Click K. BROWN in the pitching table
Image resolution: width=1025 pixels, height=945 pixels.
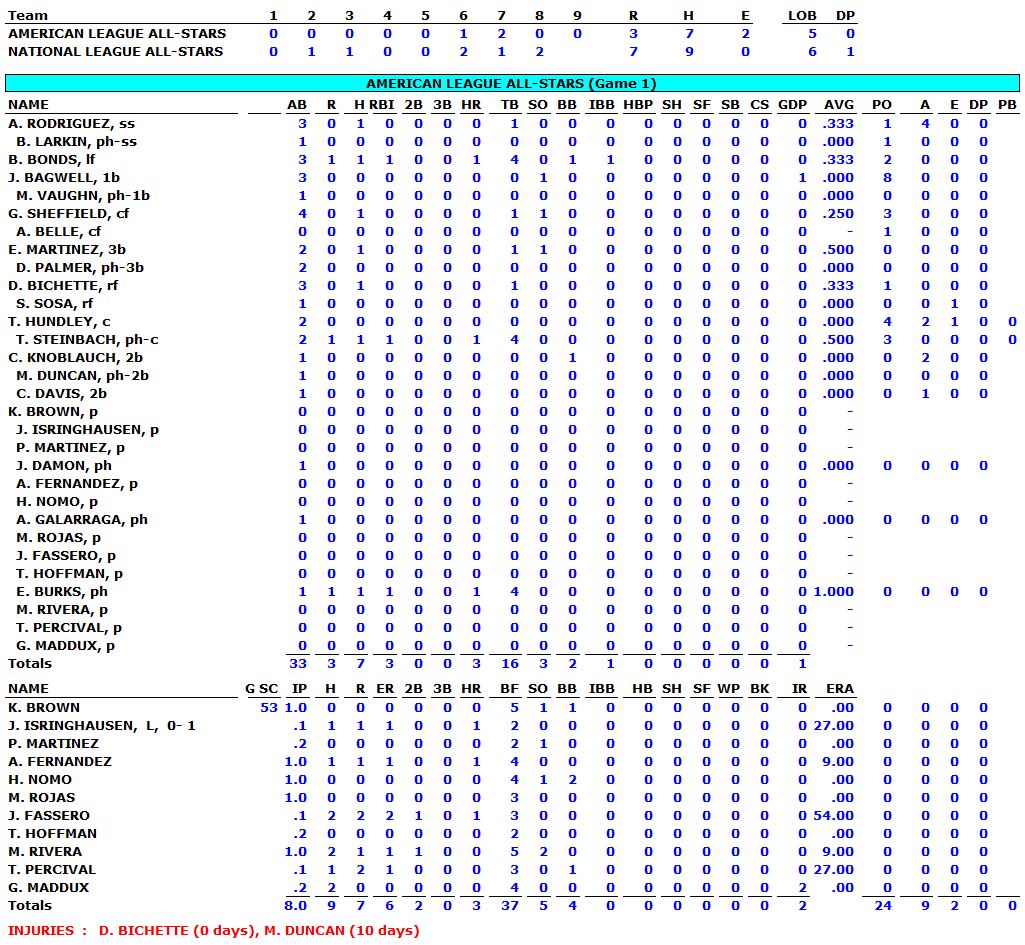pyautogui.click(x=44, y=708)
